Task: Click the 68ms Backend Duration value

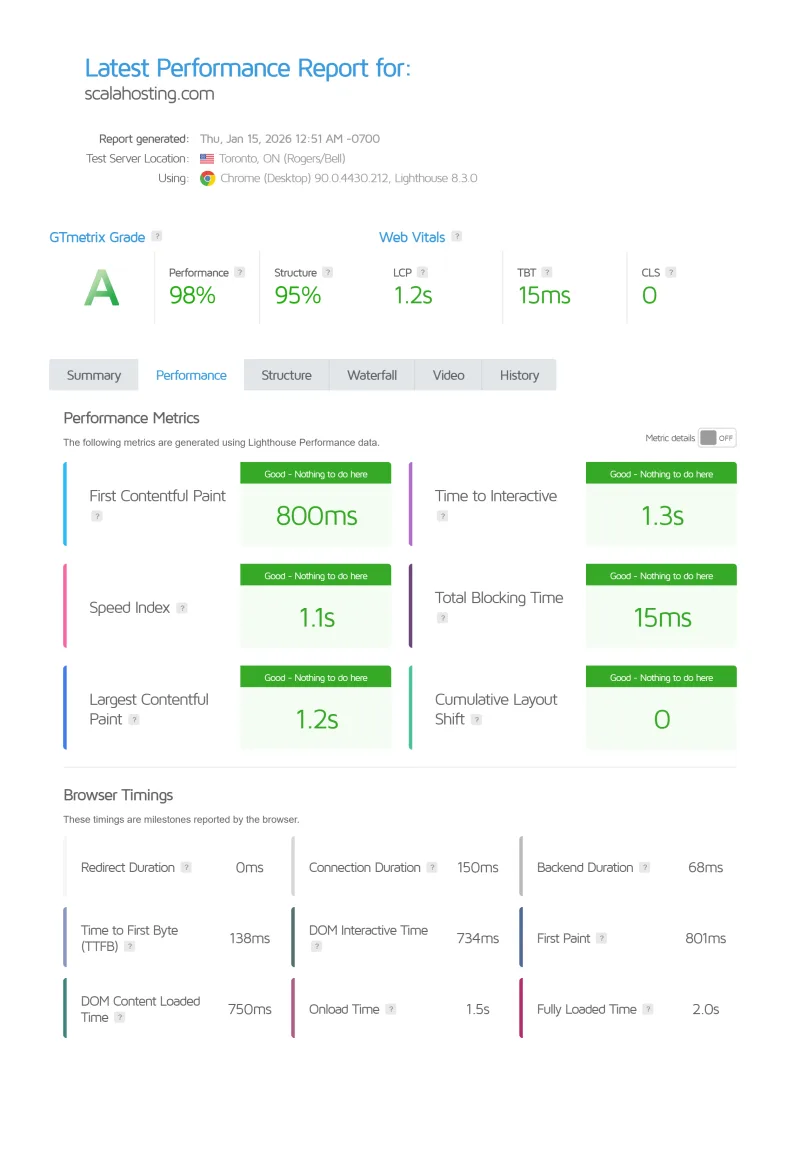Action: point(706,868)
